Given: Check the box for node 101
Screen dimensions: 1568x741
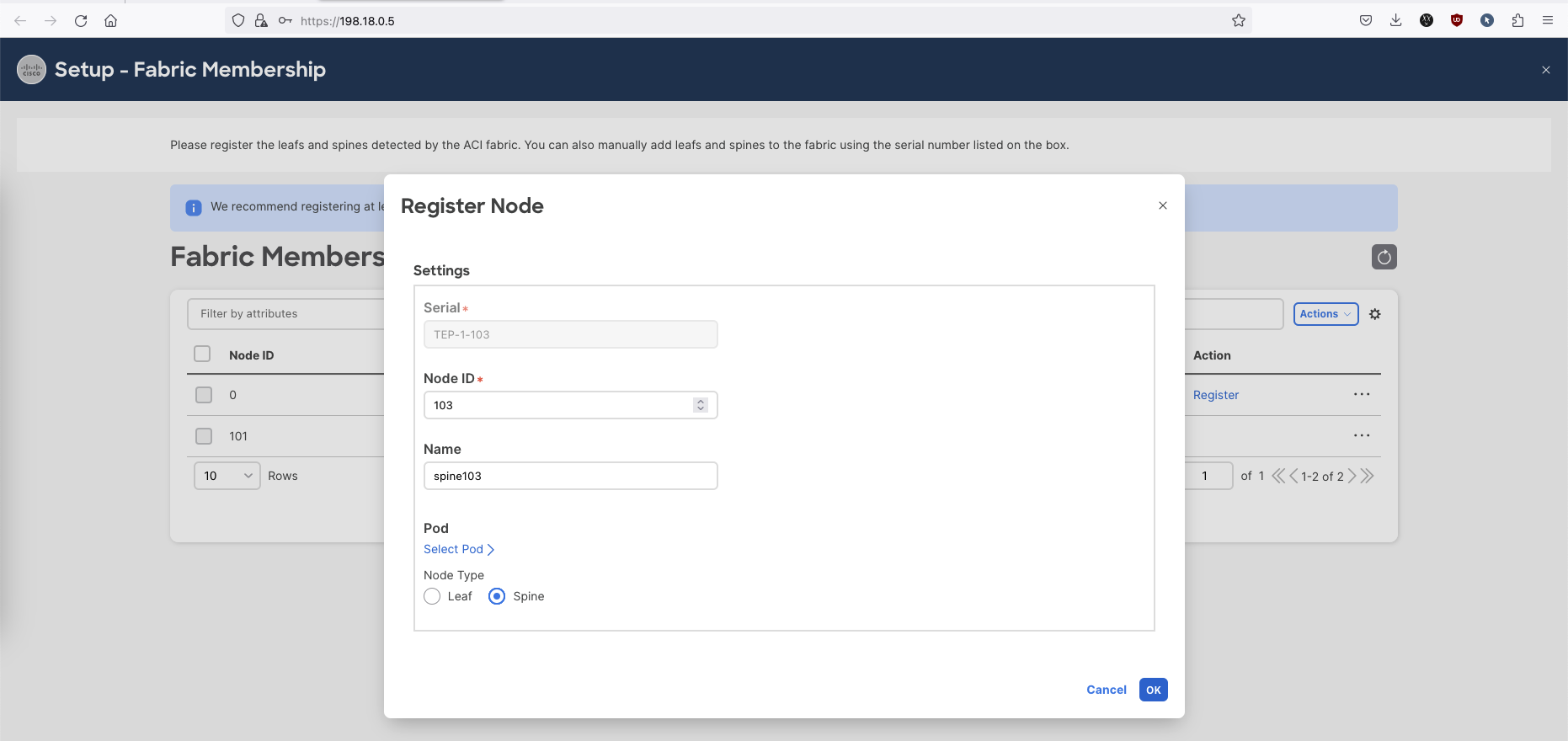Looking at the screenshot, I should 204,436.
